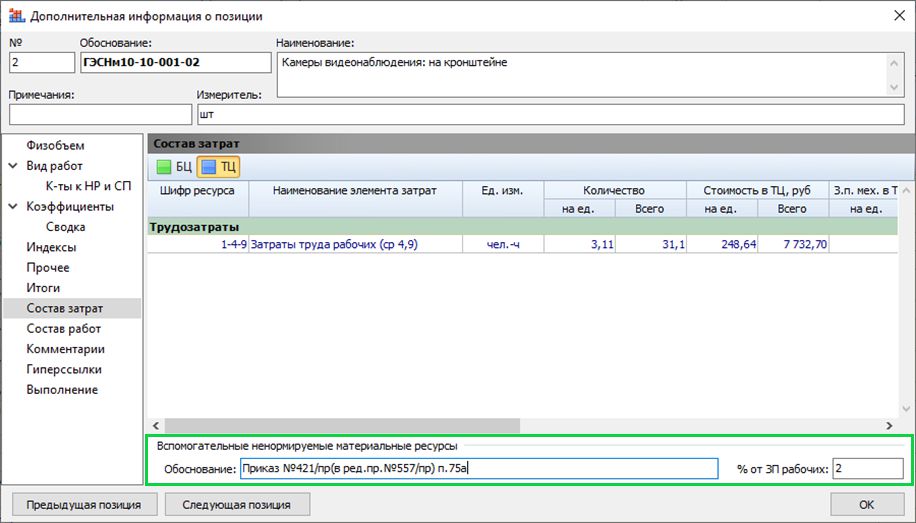The image size is (916, 523).
Task: Open the Вид работ section
Action: [x=54, y=166]
